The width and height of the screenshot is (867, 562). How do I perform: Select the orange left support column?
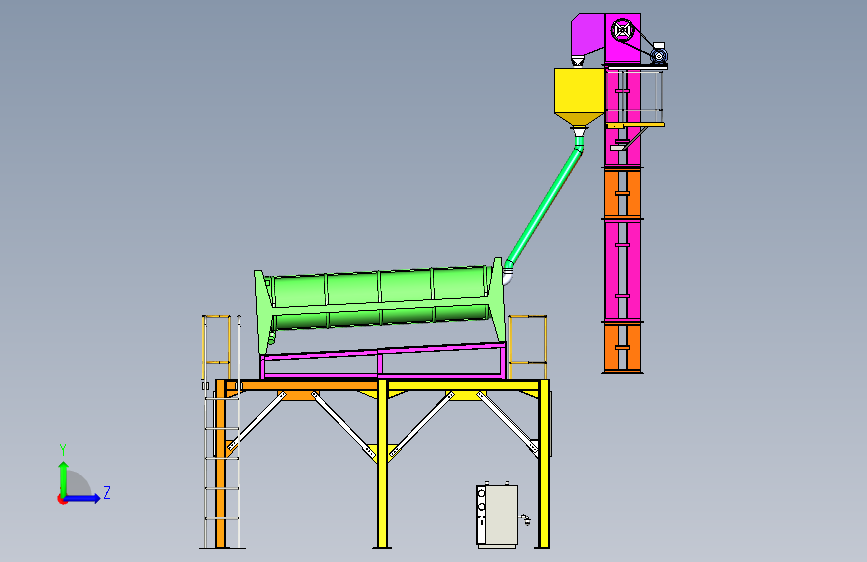point(220,464)
